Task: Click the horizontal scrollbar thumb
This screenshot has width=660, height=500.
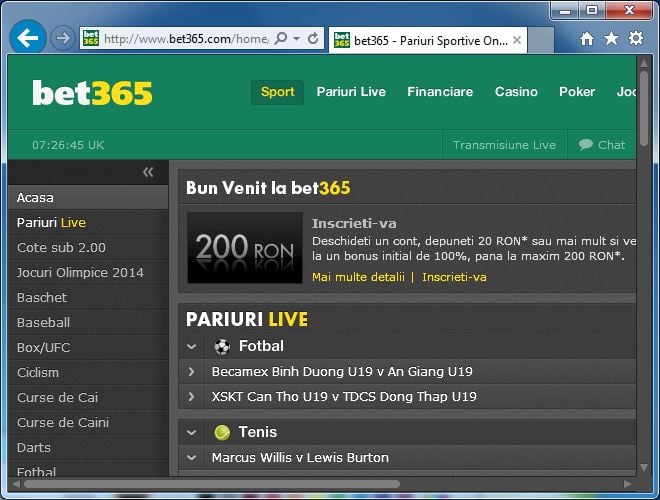Action: pos(212,484)
